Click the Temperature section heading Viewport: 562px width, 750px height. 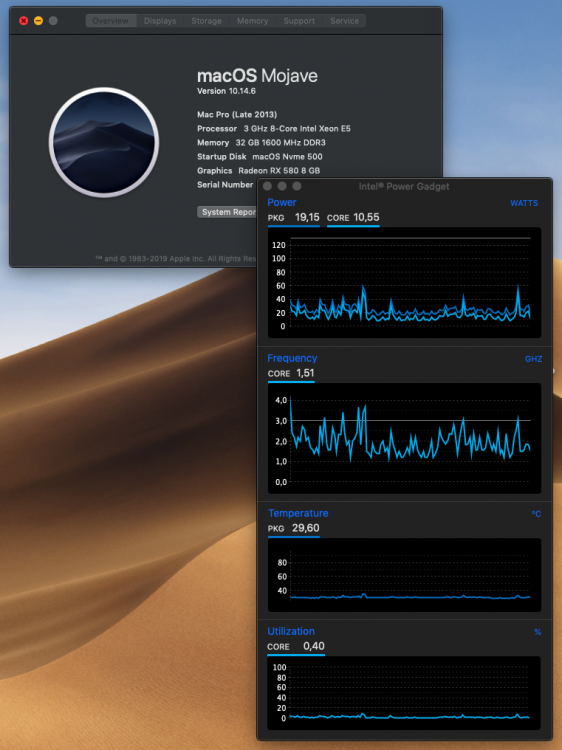pos(298,513)
